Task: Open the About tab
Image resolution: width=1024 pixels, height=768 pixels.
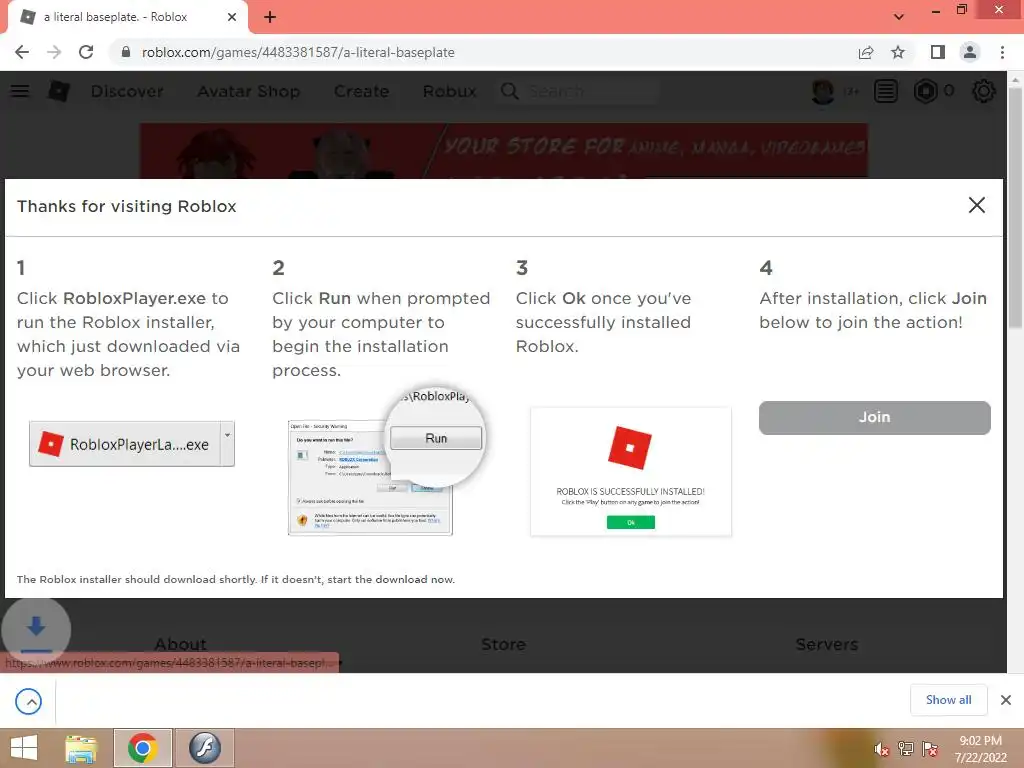Action: [x=180, y=645]
